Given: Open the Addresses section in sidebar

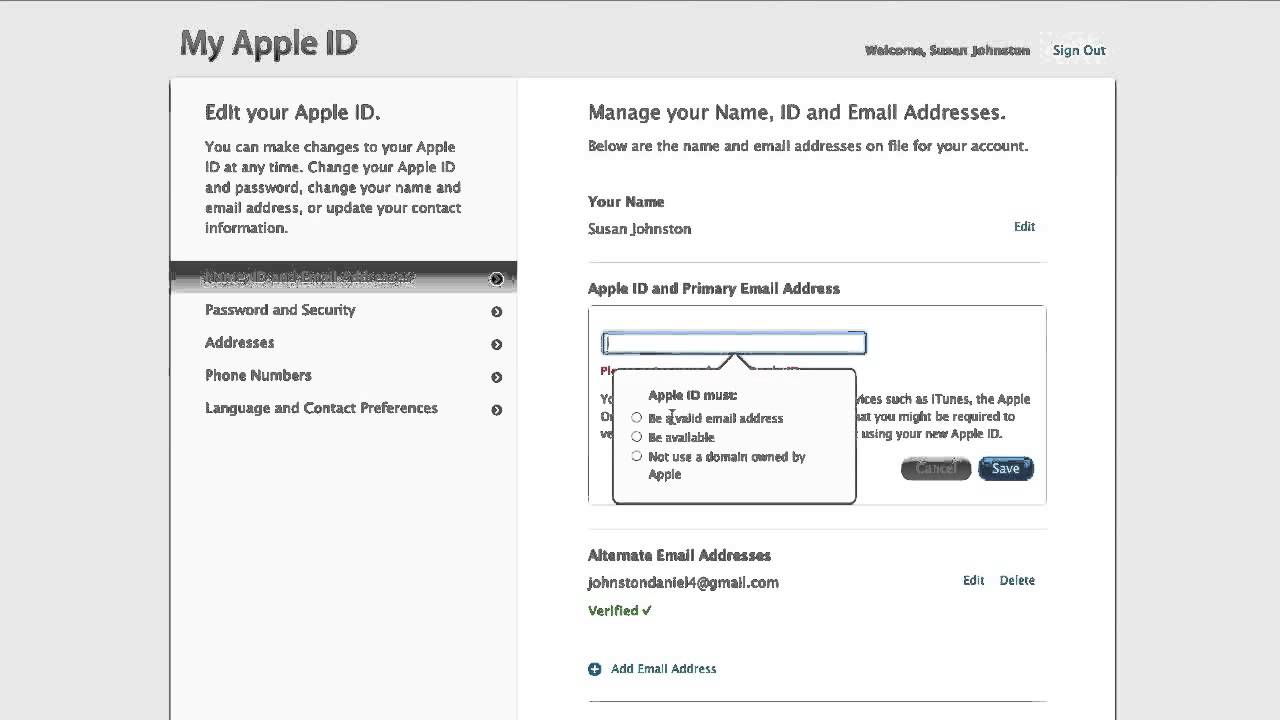Looking at the screenshot, I should click(239, 343).
